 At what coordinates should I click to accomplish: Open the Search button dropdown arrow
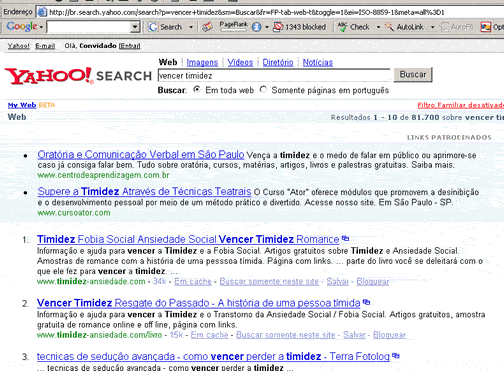191,27
